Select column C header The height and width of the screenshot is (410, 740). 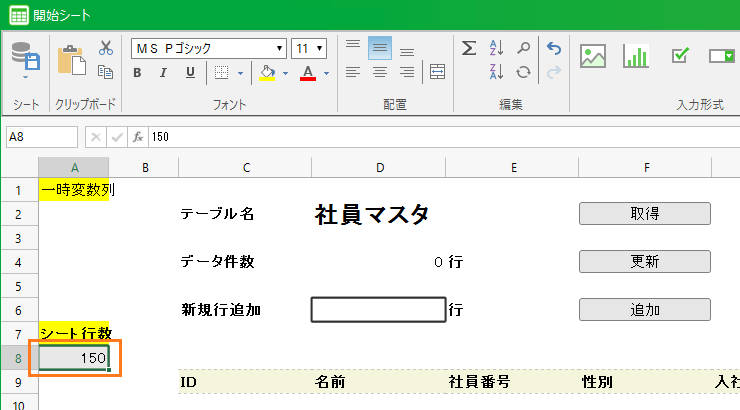(x=245, y=167)
